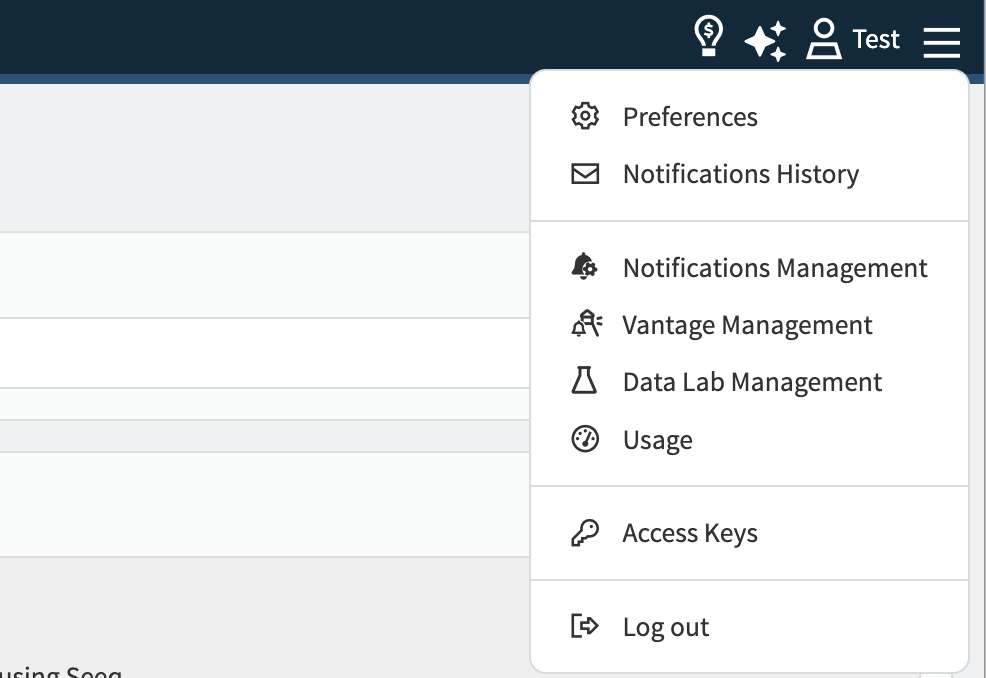Click the envelope icon for Notifications History
This screenshot has width=986, height=678.
585,174
